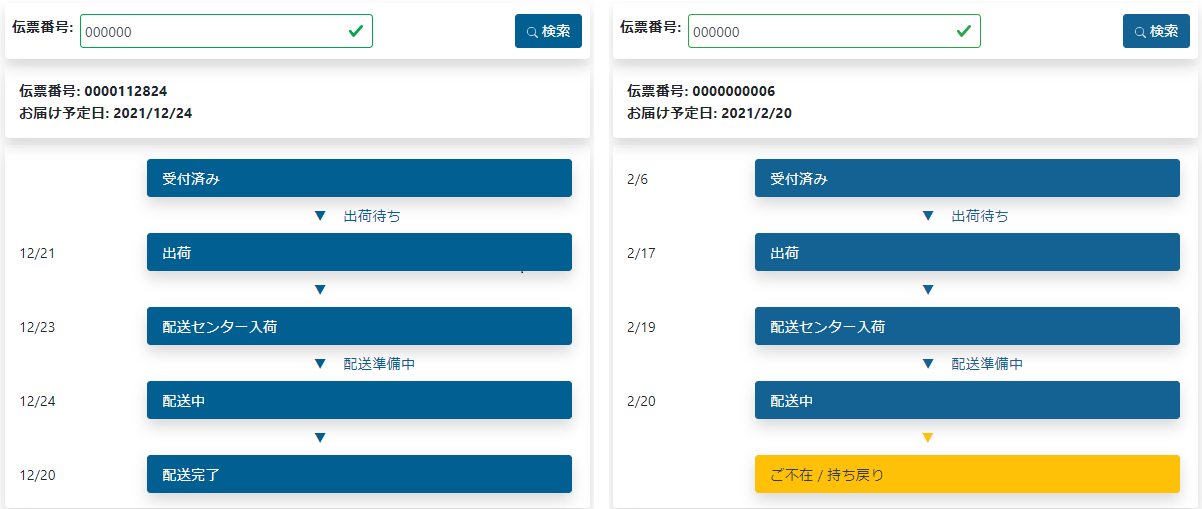The image size is (1202, 509).
Task: Click the 配送完了 step bar
Action: point(359,474)
